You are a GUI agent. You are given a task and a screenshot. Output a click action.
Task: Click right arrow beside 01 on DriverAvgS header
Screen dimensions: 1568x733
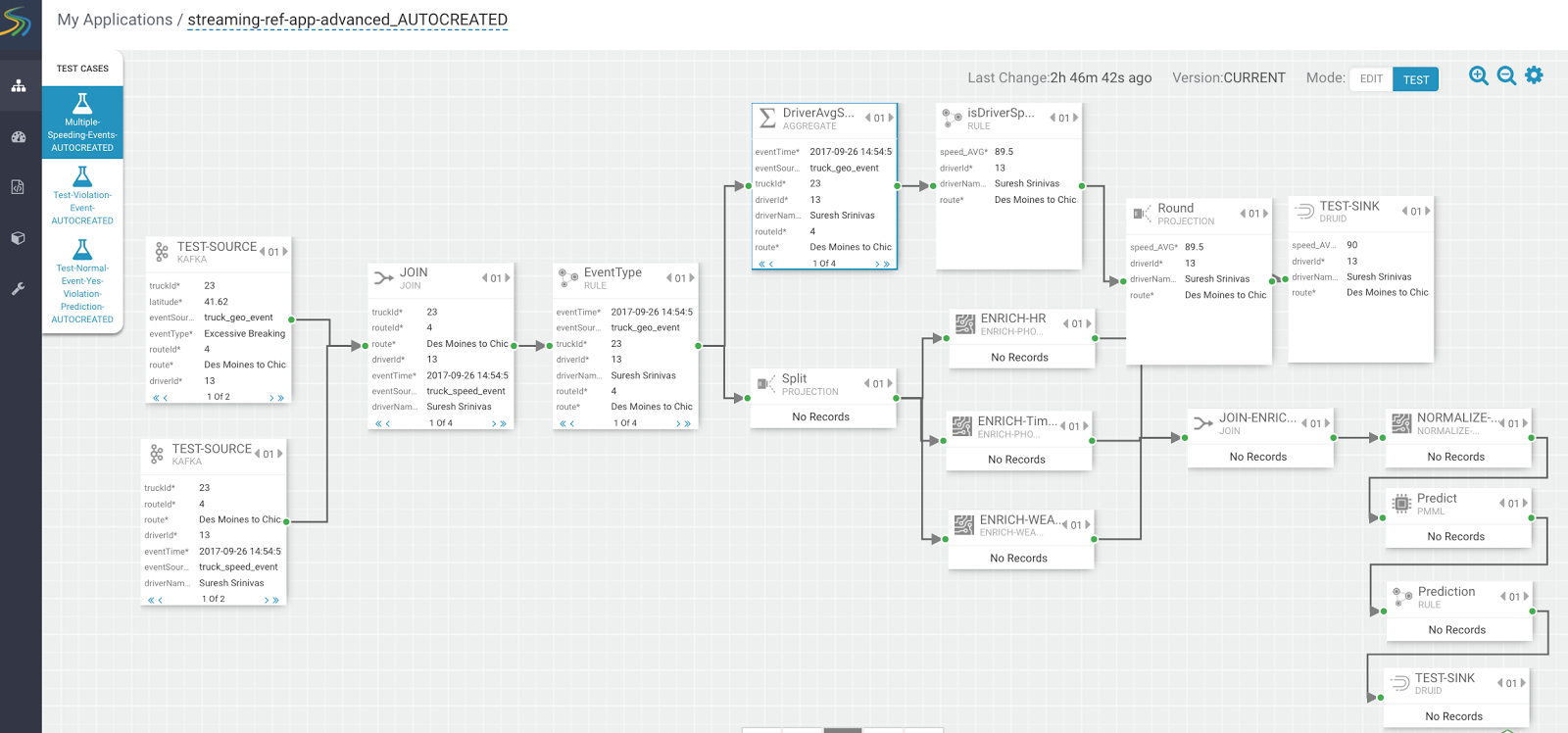click(891, 118)
